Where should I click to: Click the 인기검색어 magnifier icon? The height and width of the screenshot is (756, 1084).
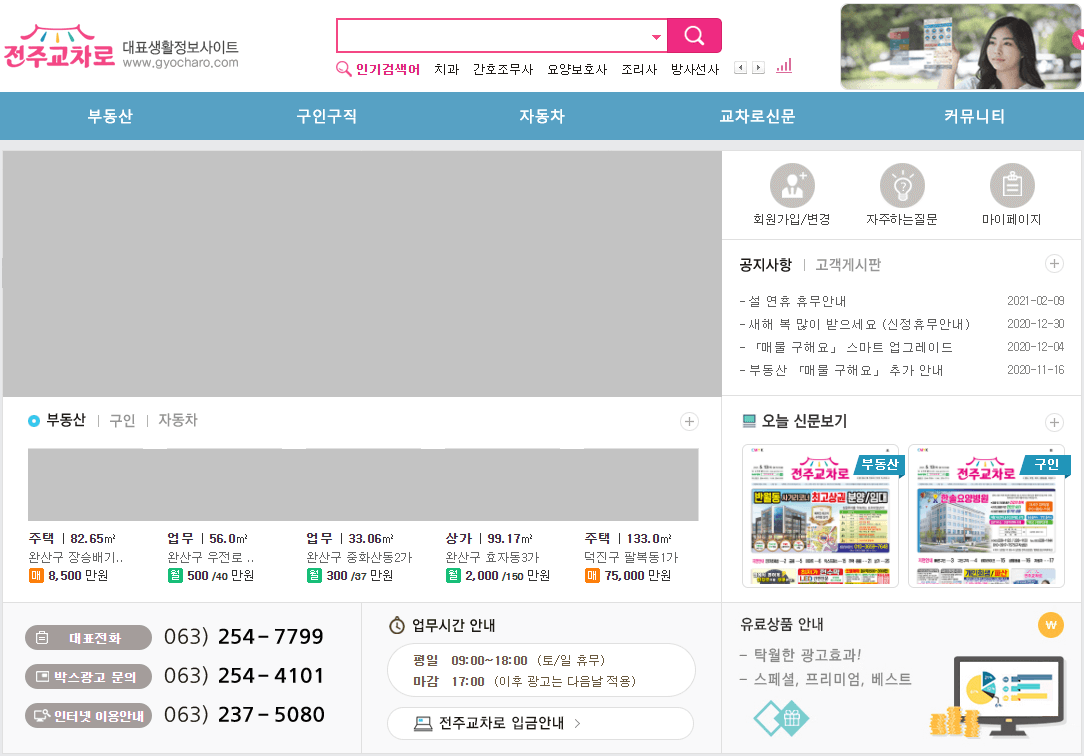click(343, 69)
